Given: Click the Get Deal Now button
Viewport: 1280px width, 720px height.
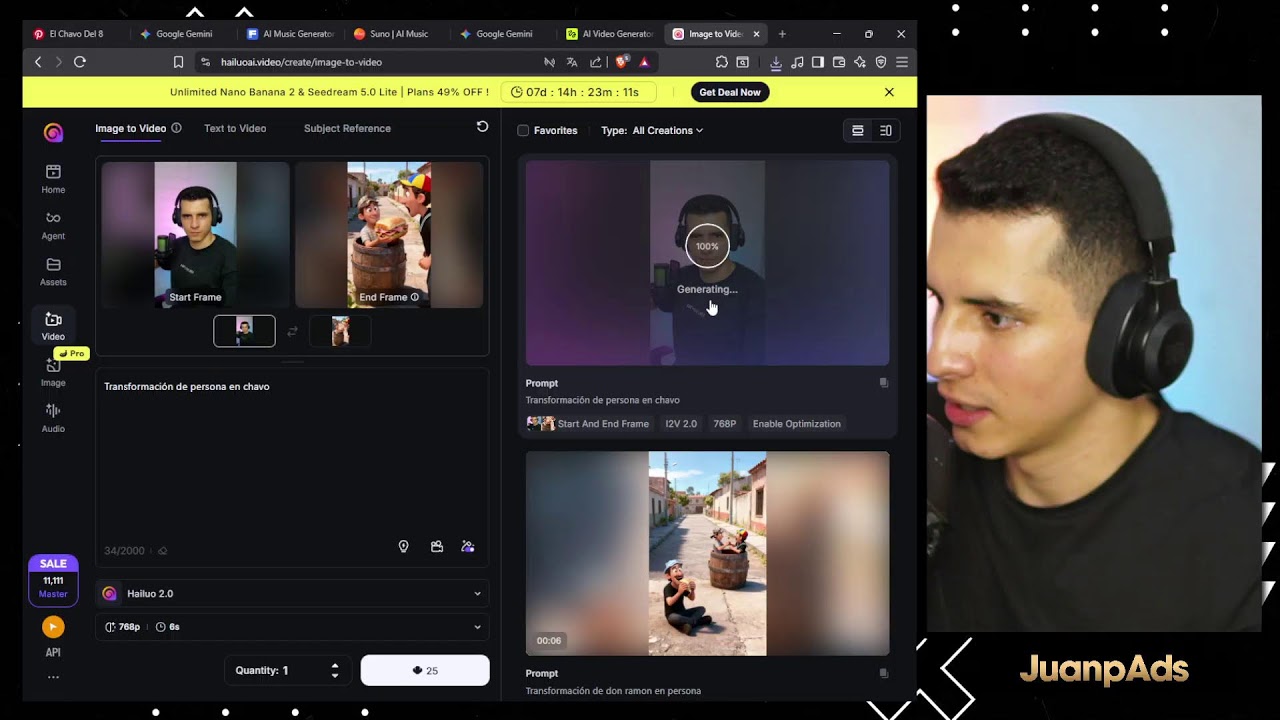Looking at the screenshot, I should pos(730,92).
